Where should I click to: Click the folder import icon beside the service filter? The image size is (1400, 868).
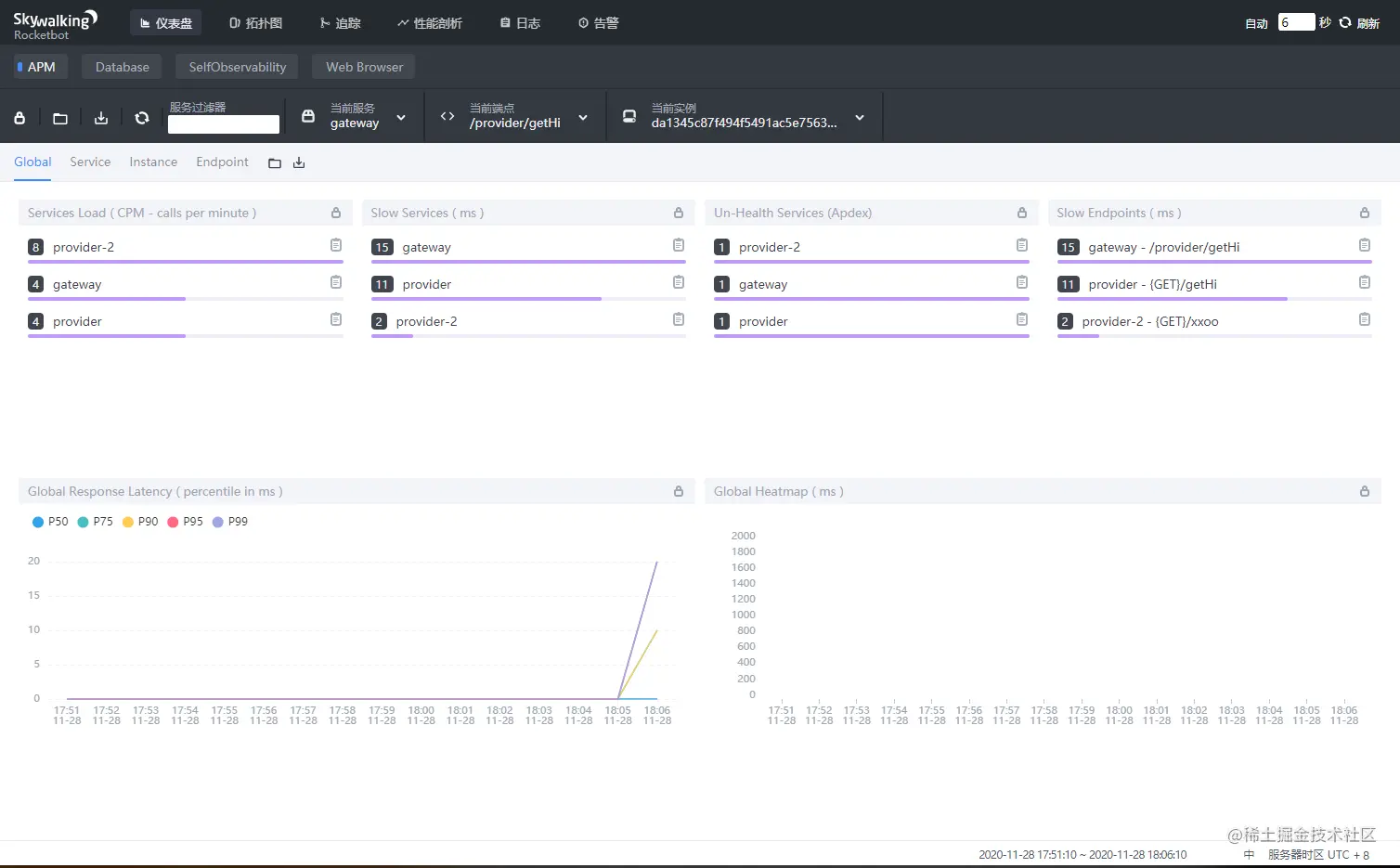click(60, 118)
